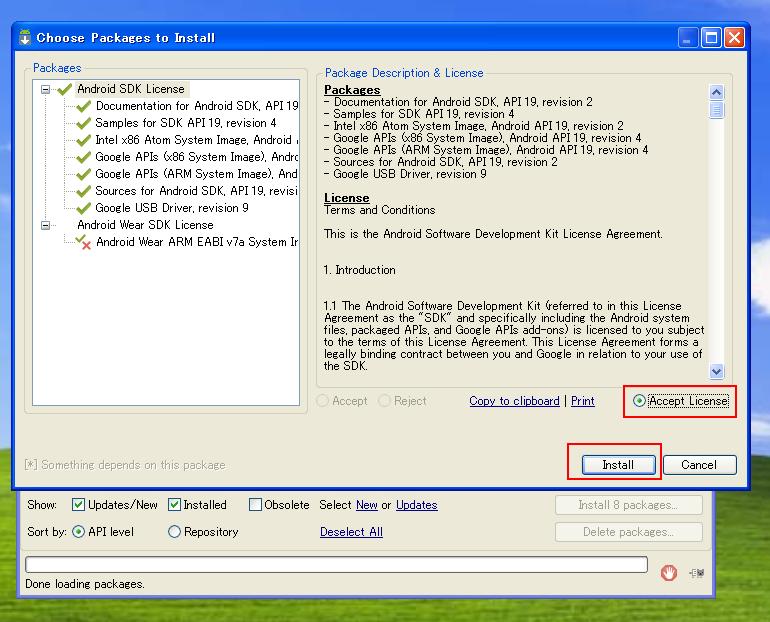Select Android Wear ARM EABI v7a System row
Viewport: 770px width, 622px height.
(197, 243)
